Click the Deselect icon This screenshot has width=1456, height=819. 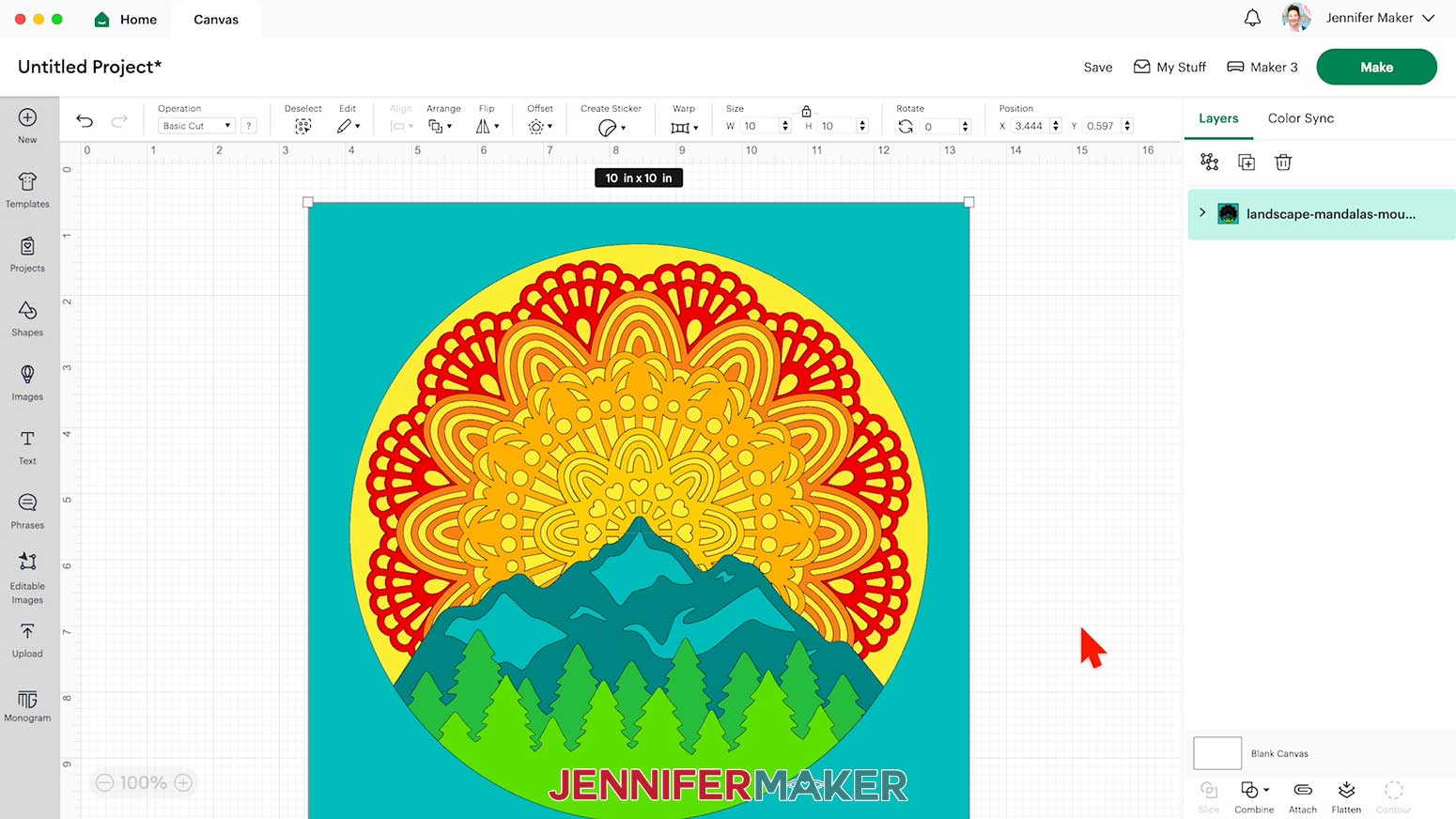point(302,126)
